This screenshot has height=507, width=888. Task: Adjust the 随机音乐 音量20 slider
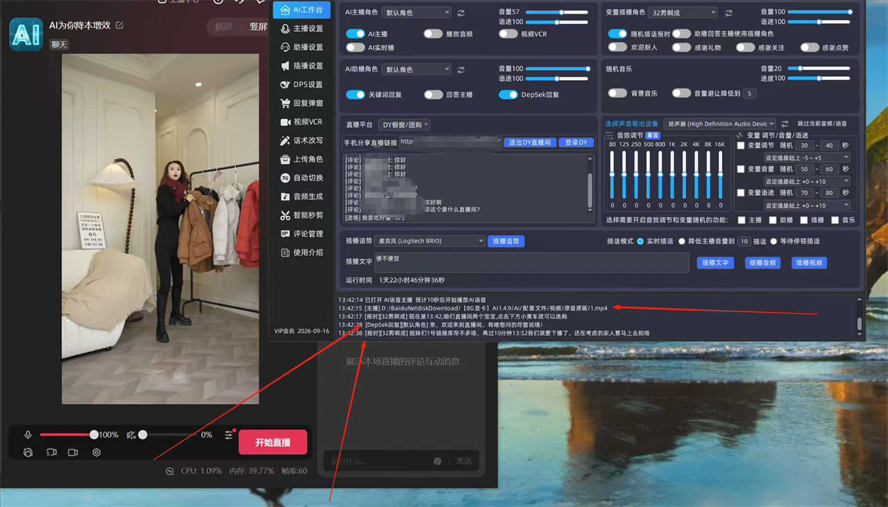point(819,69)
